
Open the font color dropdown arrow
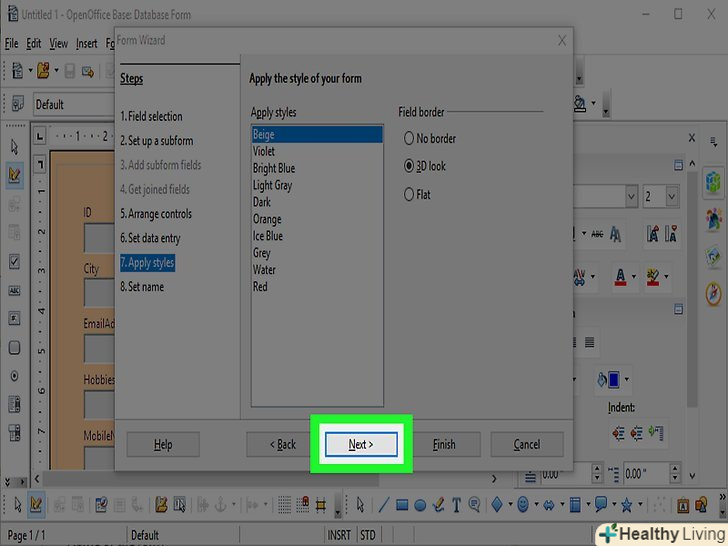pyautogui.click(x=636, y=276)
